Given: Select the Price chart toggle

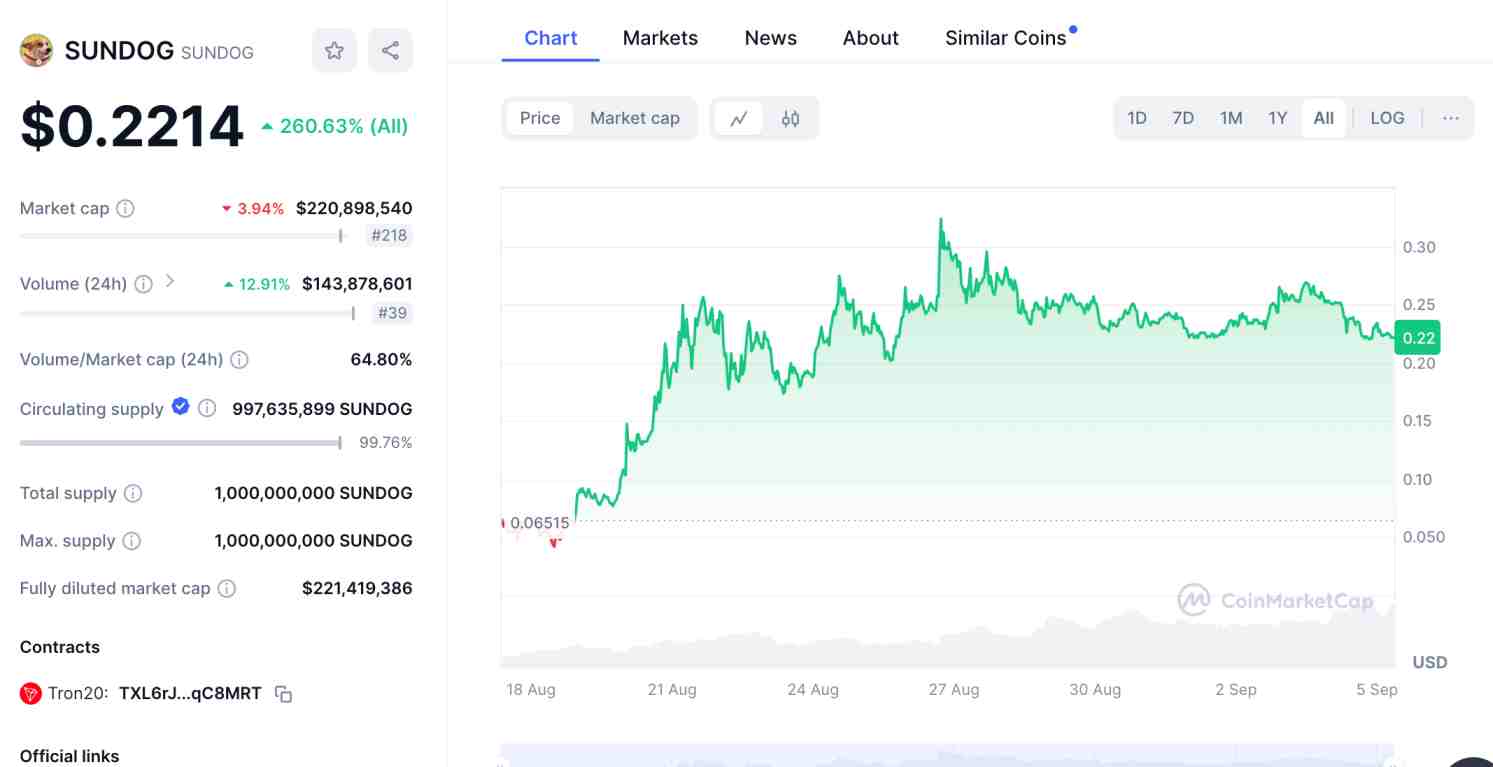Looking at the screenshot, I should coord(540,118).
